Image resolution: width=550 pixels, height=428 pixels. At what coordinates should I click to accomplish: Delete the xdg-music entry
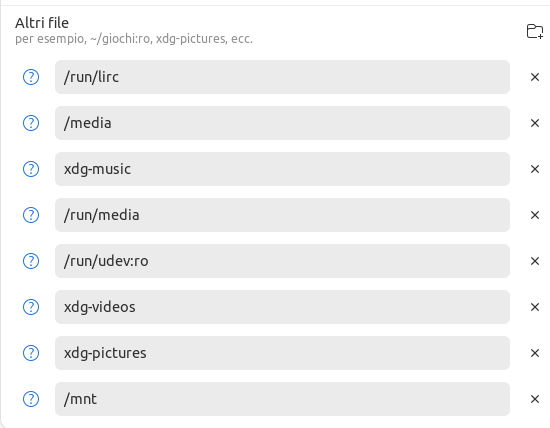click(535, 169)
